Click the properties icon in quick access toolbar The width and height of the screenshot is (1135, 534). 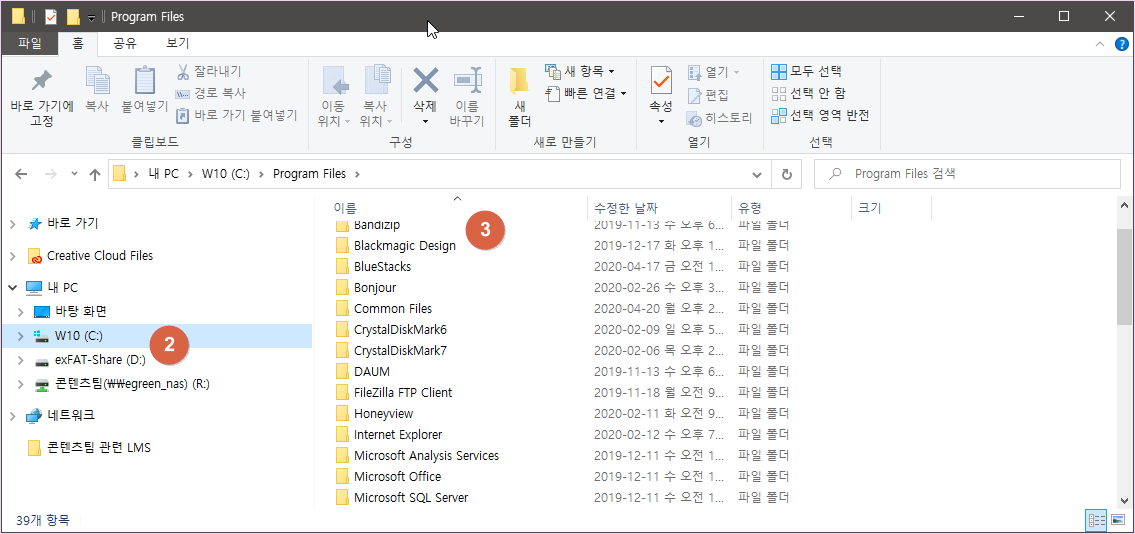point(51,16)
